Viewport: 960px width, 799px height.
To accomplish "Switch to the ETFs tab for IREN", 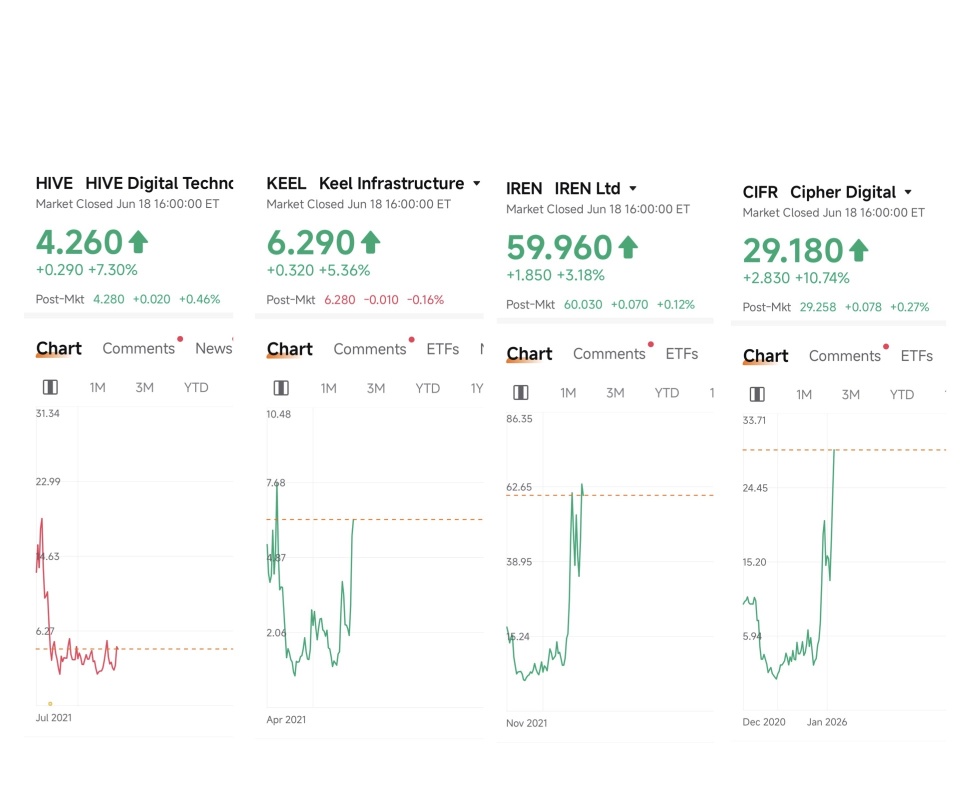I will point(682,354).
